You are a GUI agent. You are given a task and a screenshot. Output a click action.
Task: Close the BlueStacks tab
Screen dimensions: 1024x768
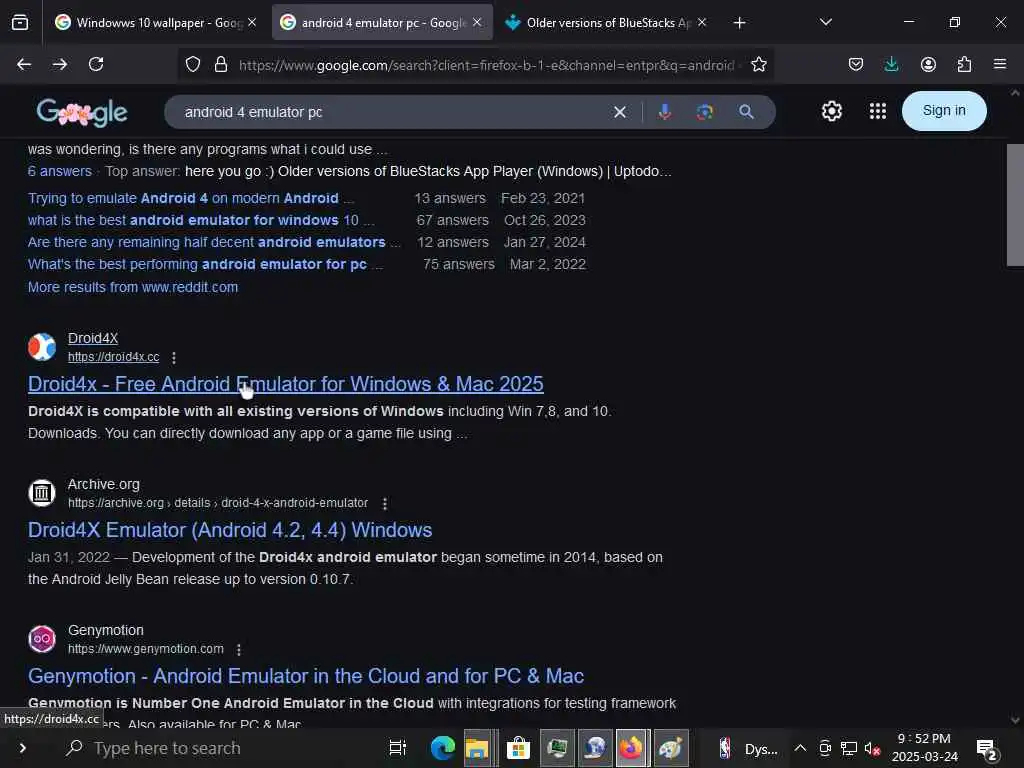(x=702, y=22)
